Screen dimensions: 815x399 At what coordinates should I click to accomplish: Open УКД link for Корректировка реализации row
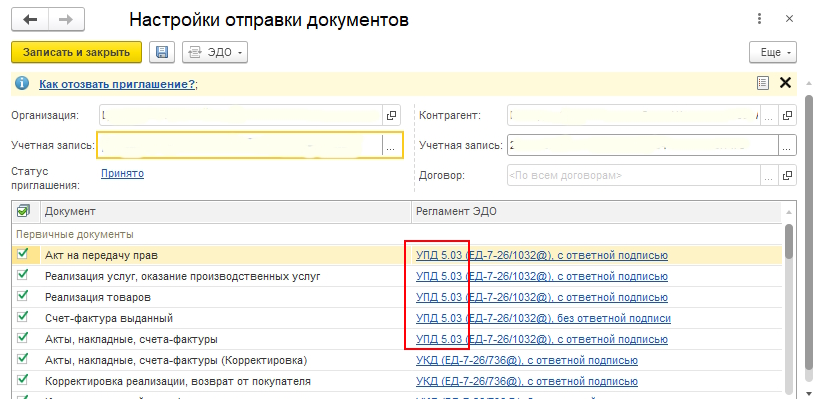(527, 381)
